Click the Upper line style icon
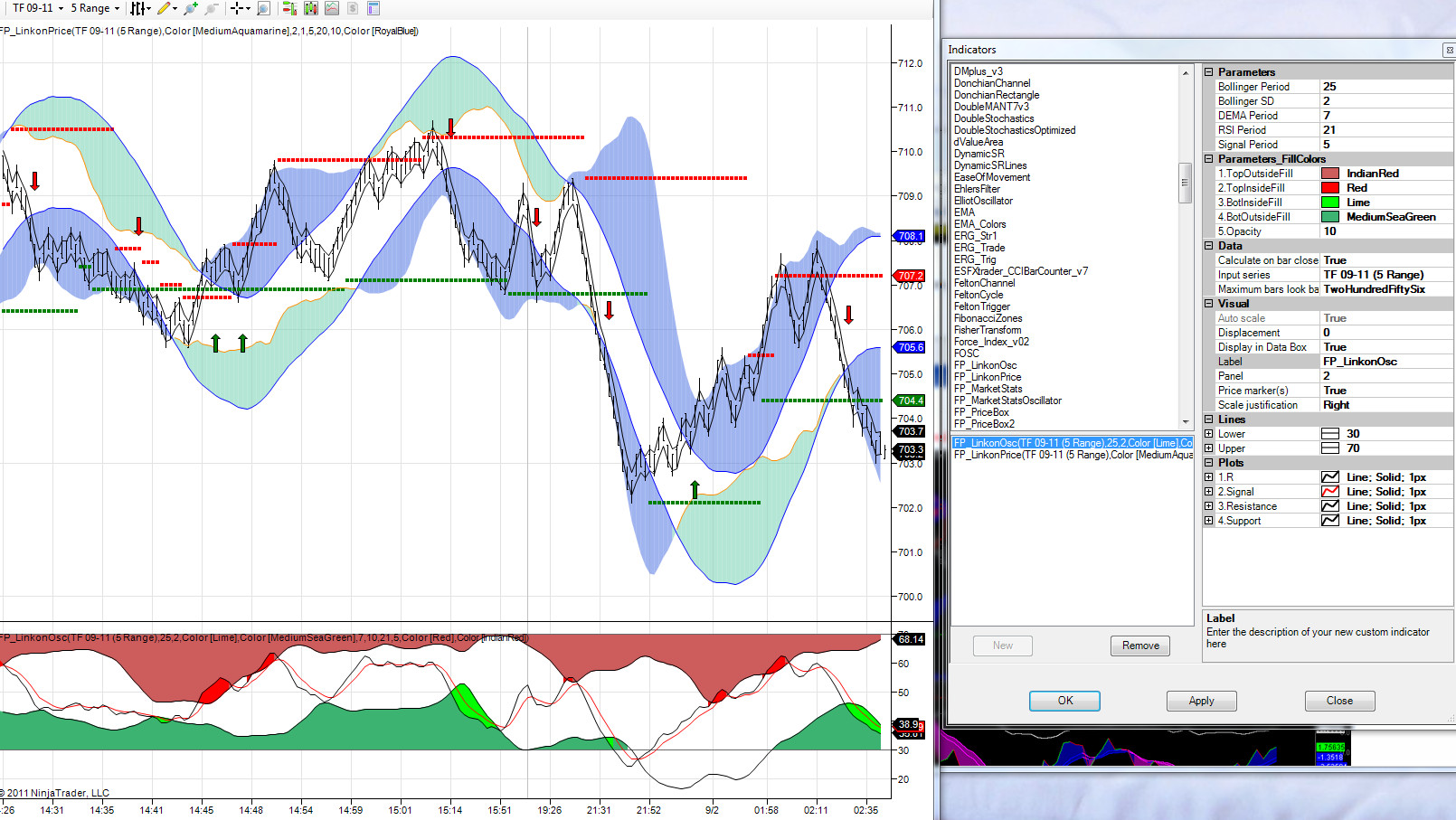 1330,448
